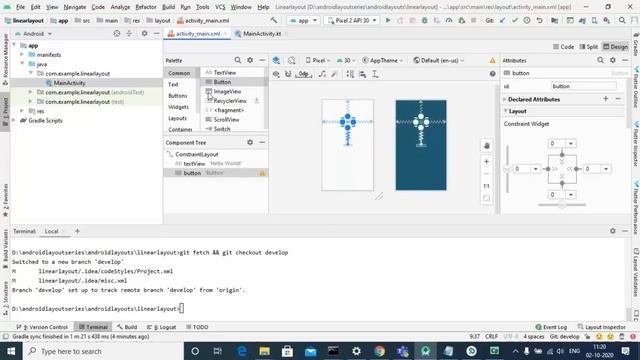This screenshot has height=360, width=640.
Task: Expand Declared Attributes section
Action: coord(505,99)
